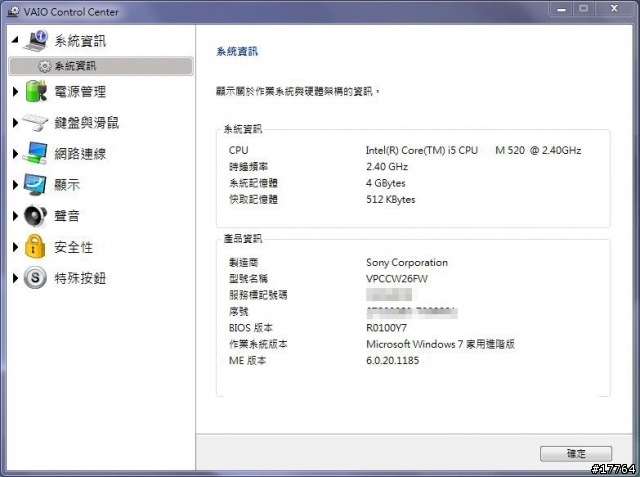The image size is (640, 477).
Task: Click the Microsoft Windows 7 家用進階版 value
Action: 440,344
